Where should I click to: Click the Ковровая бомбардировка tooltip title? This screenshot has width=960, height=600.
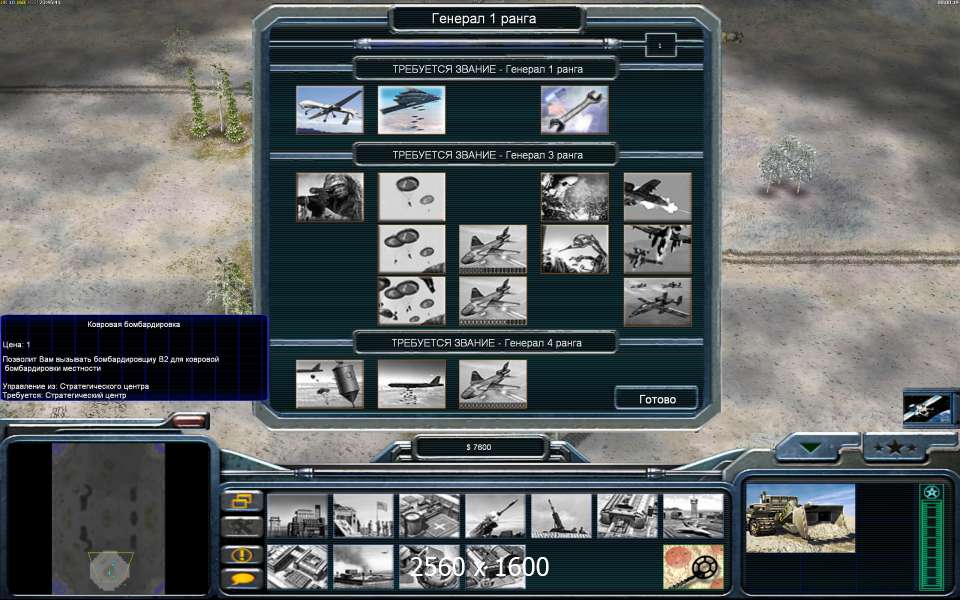tap(133, 324)
